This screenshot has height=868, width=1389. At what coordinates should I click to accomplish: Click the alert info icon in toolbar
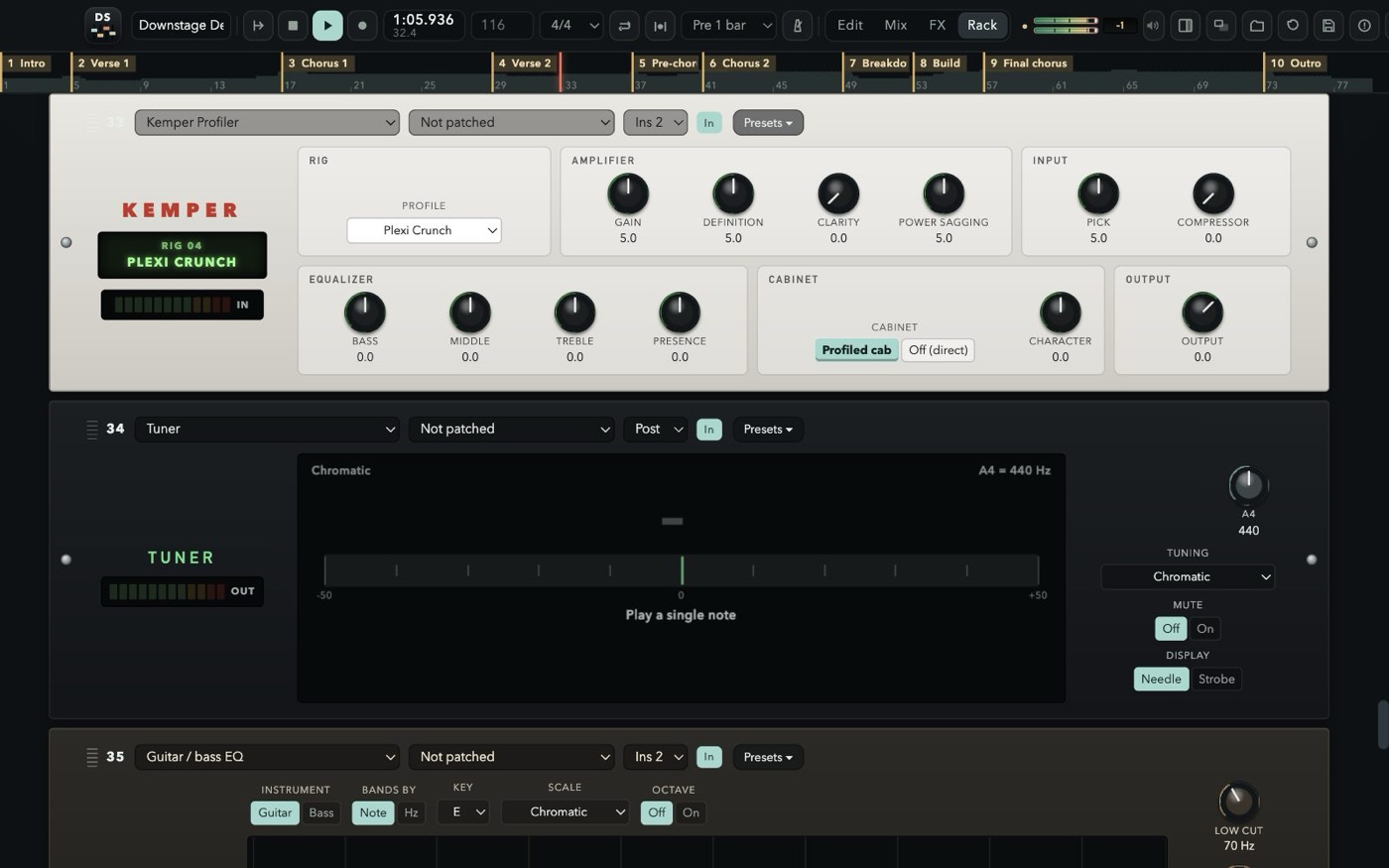1364,26
